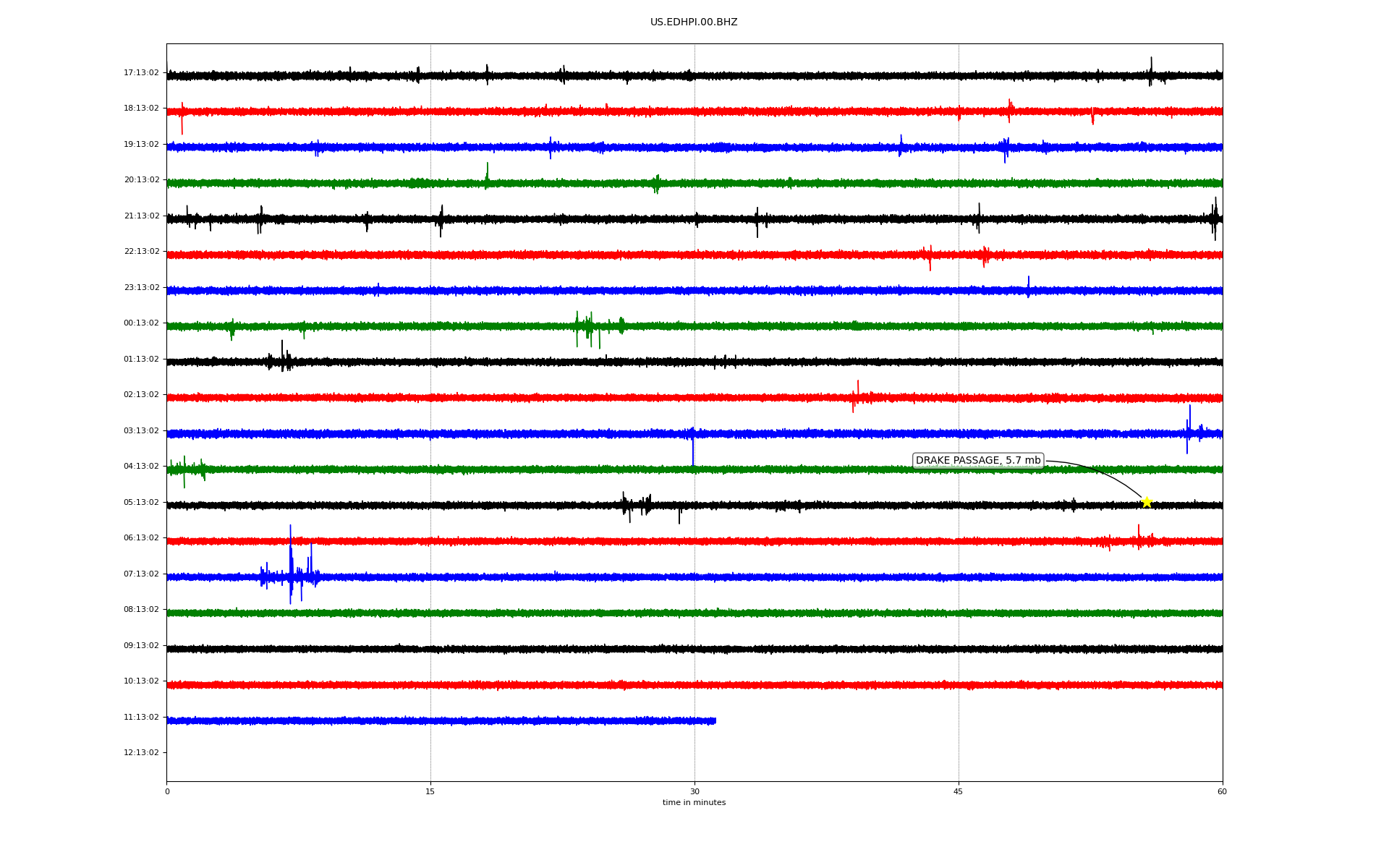Click the x-axis tick label 60
The image size is (1389, 868).
tap(1222, 791)
